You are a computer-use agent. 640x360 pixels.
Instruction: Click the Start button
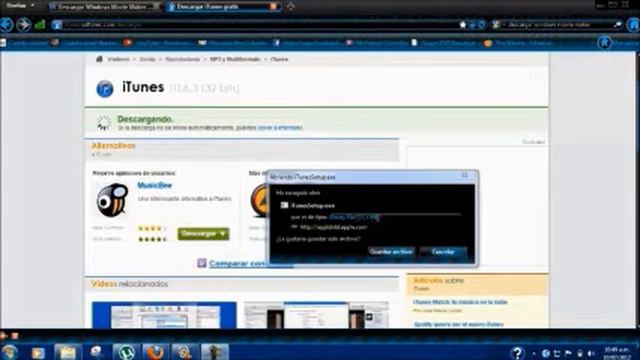click(9, 352)
